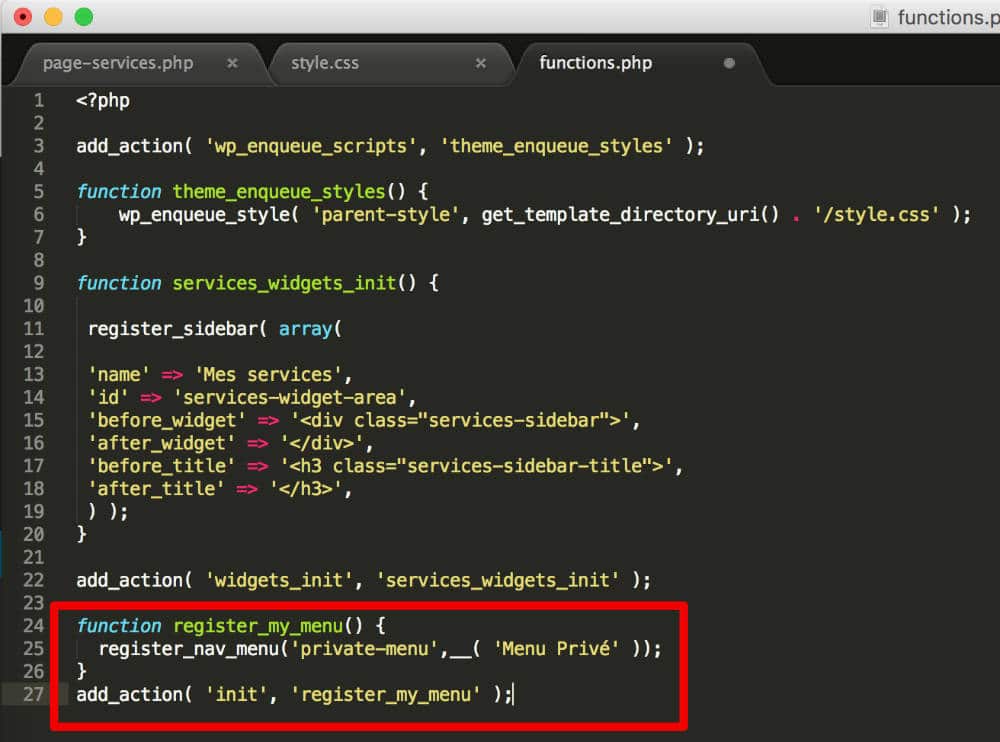
Task: Open the style.css tab
Action: (x=324, y=63)
